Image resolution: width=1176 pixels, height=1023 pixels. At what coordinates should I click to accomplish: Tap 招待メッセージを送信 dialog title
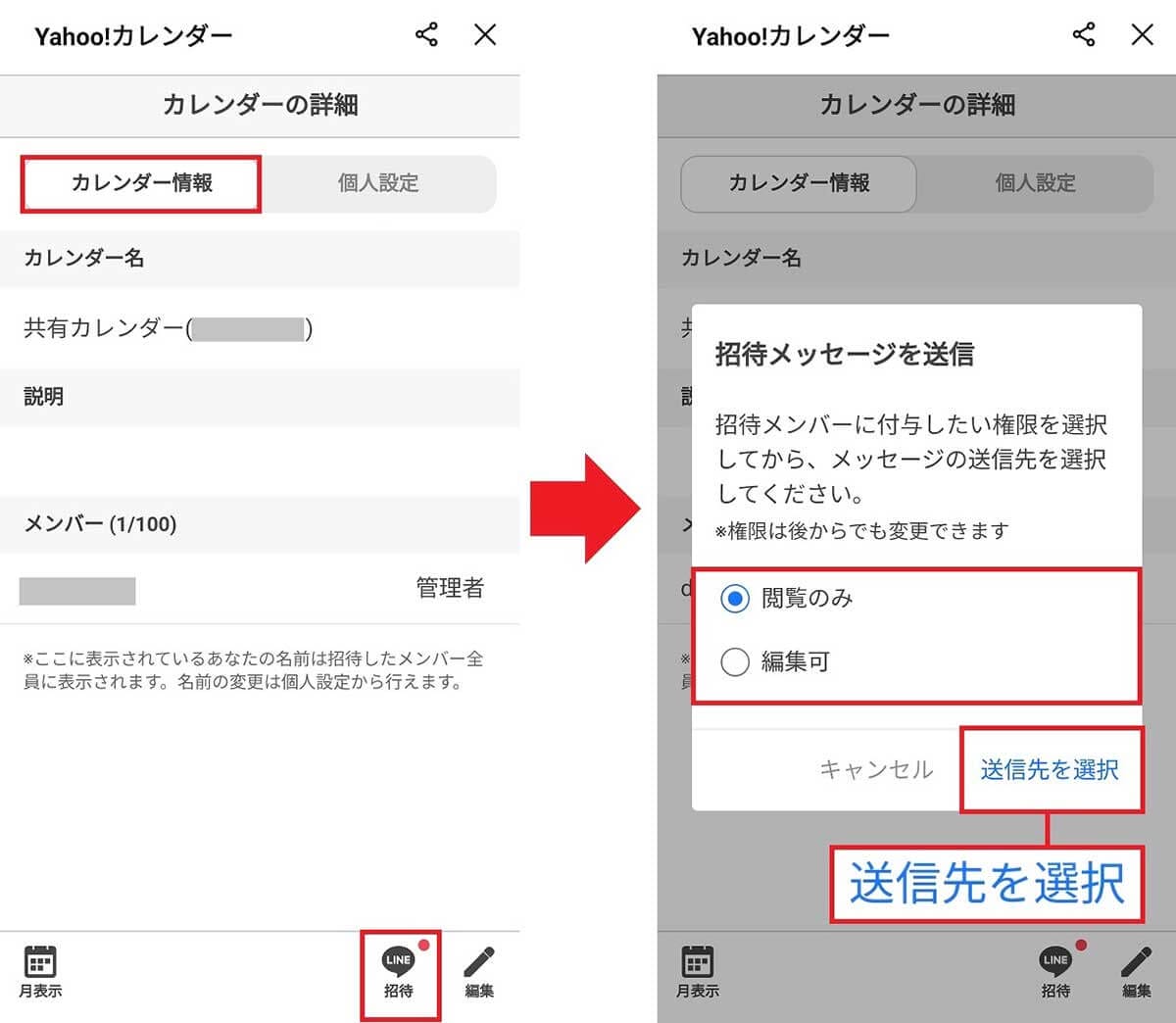pos(845,354)
